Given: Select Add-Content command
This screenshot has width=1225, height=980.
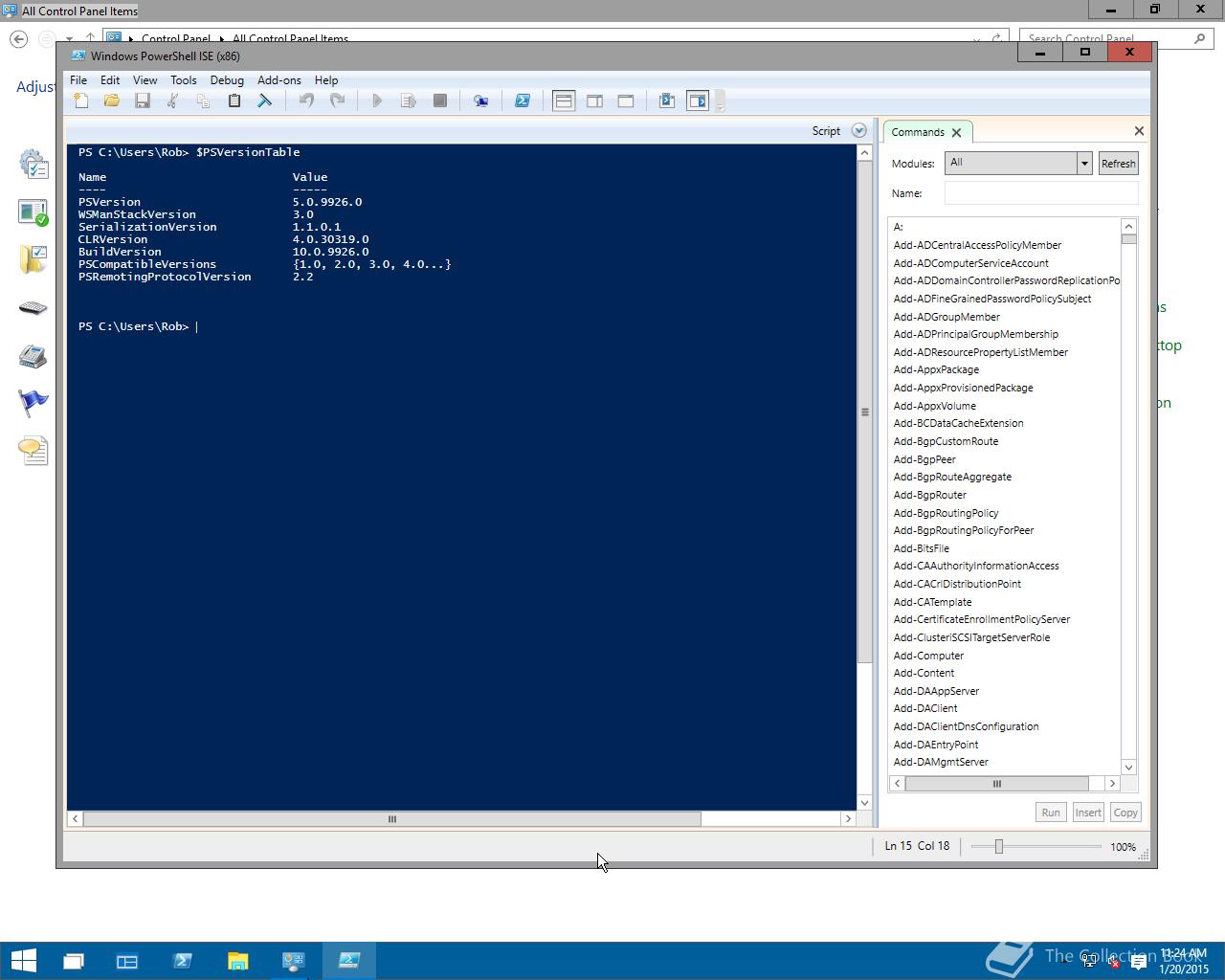Looking at the screenshot, I should coord(924,673).
